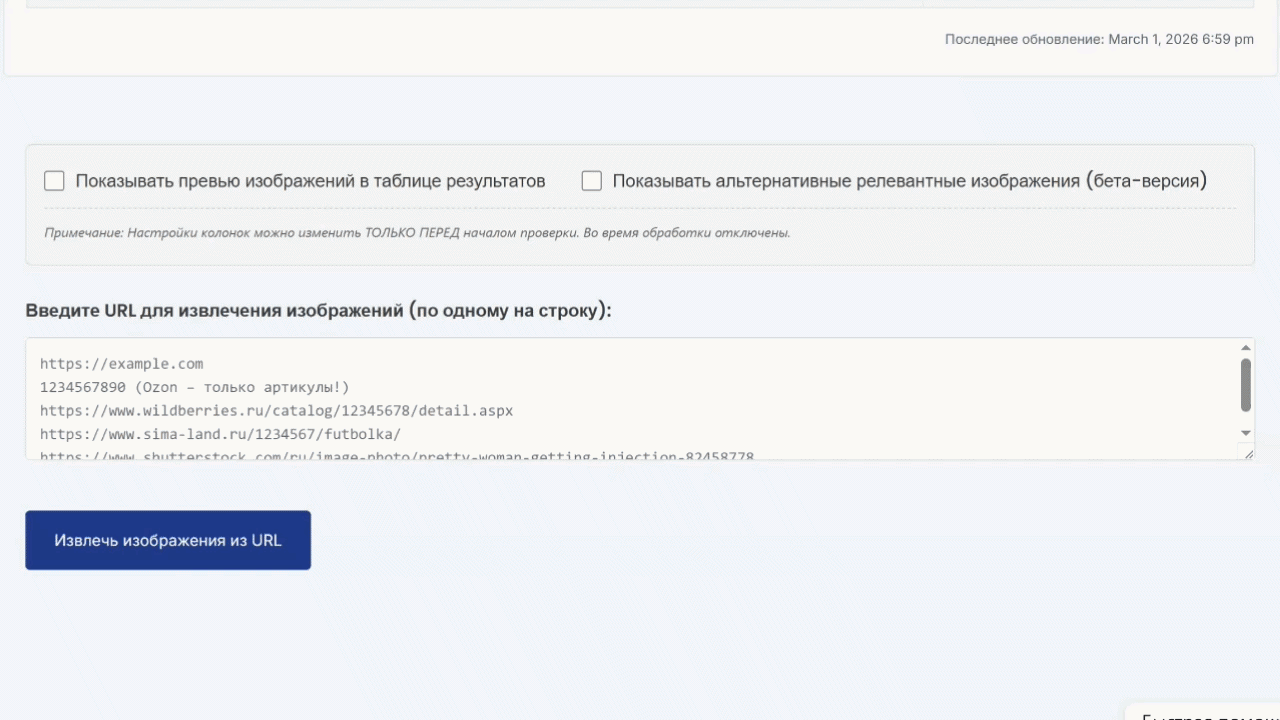This screenshot has height=720, width=1280.
Task: Click the Wildberries catalog URL example line
Action: 276,410
